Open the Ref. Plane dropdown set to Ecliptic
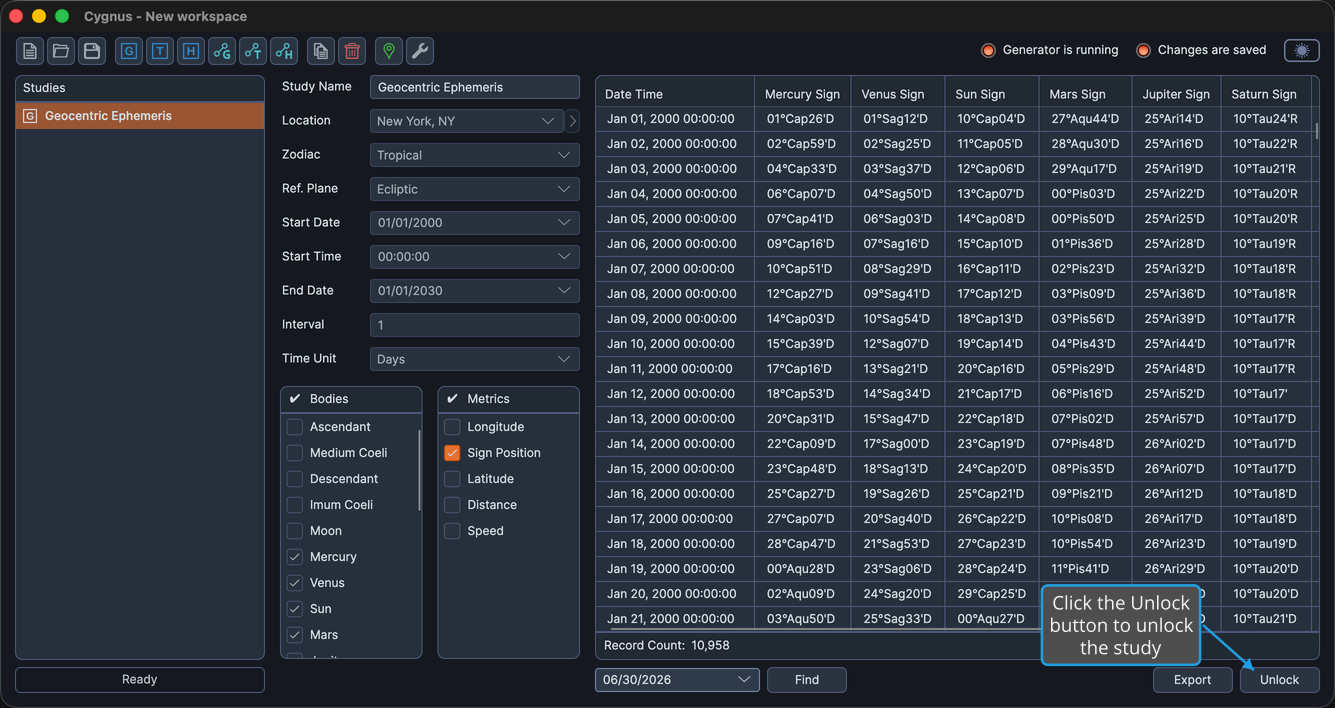This screenshot has height=708, width=1335. (475, 189)
